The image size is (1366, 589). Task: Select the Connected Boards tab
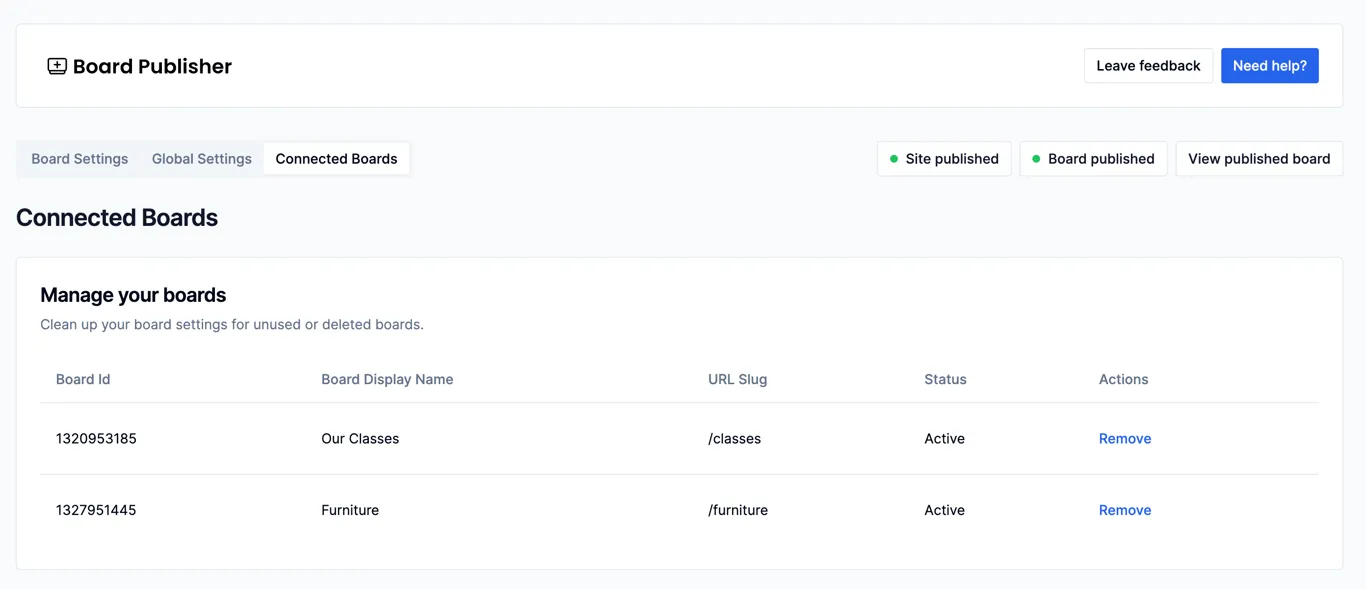click(336, 159)
